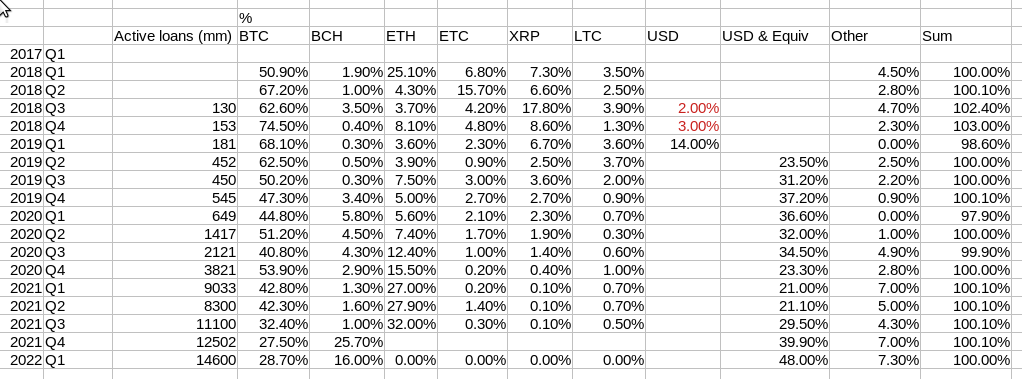This screenshot has width=1022, height=379.
Task: Select the red 2.00% USD cell
Action: 682,108
